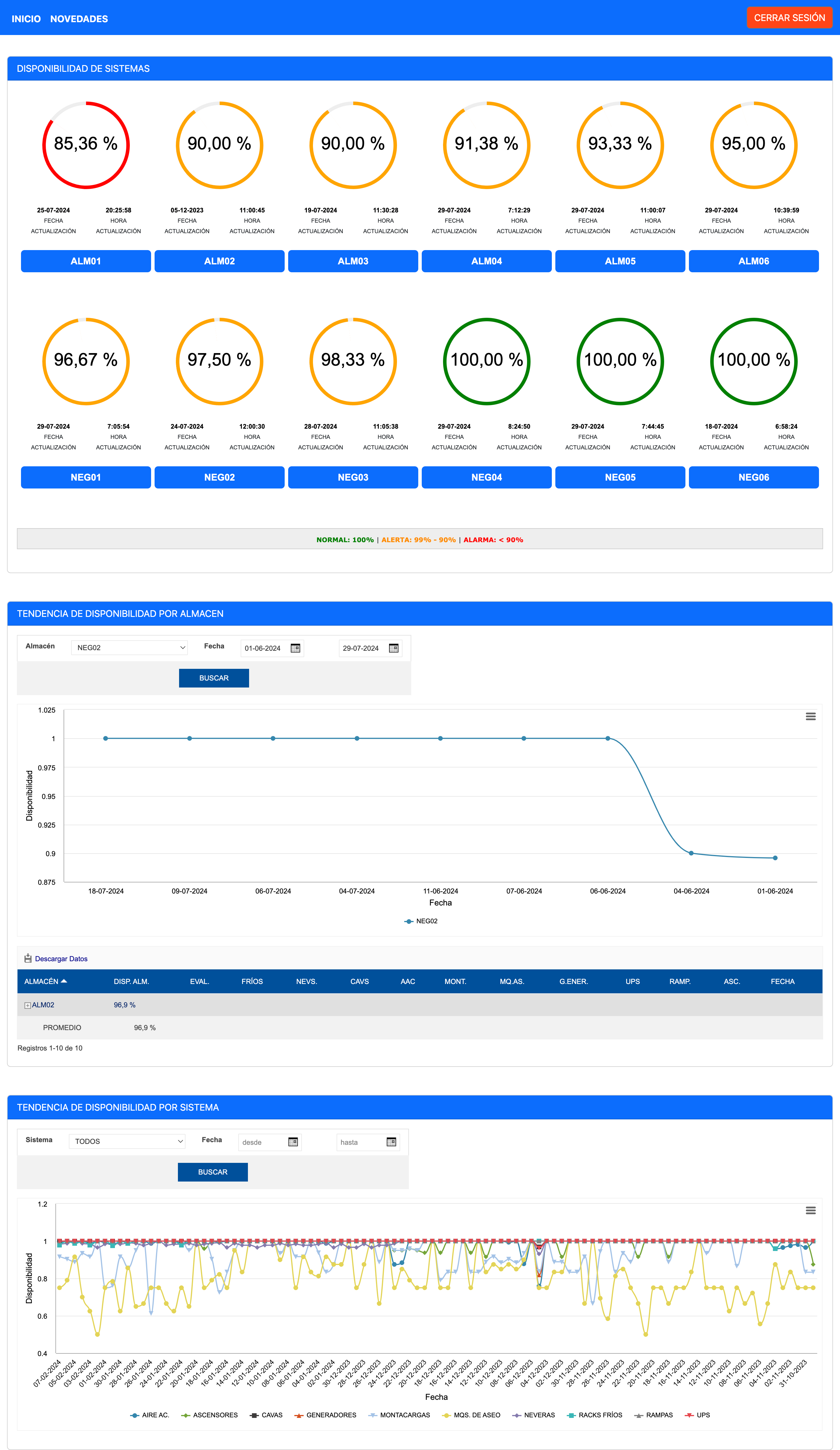Open the Almacén dropdown showing NEG02
Screen dimensions: 840x1450
[x=129, y=647]
